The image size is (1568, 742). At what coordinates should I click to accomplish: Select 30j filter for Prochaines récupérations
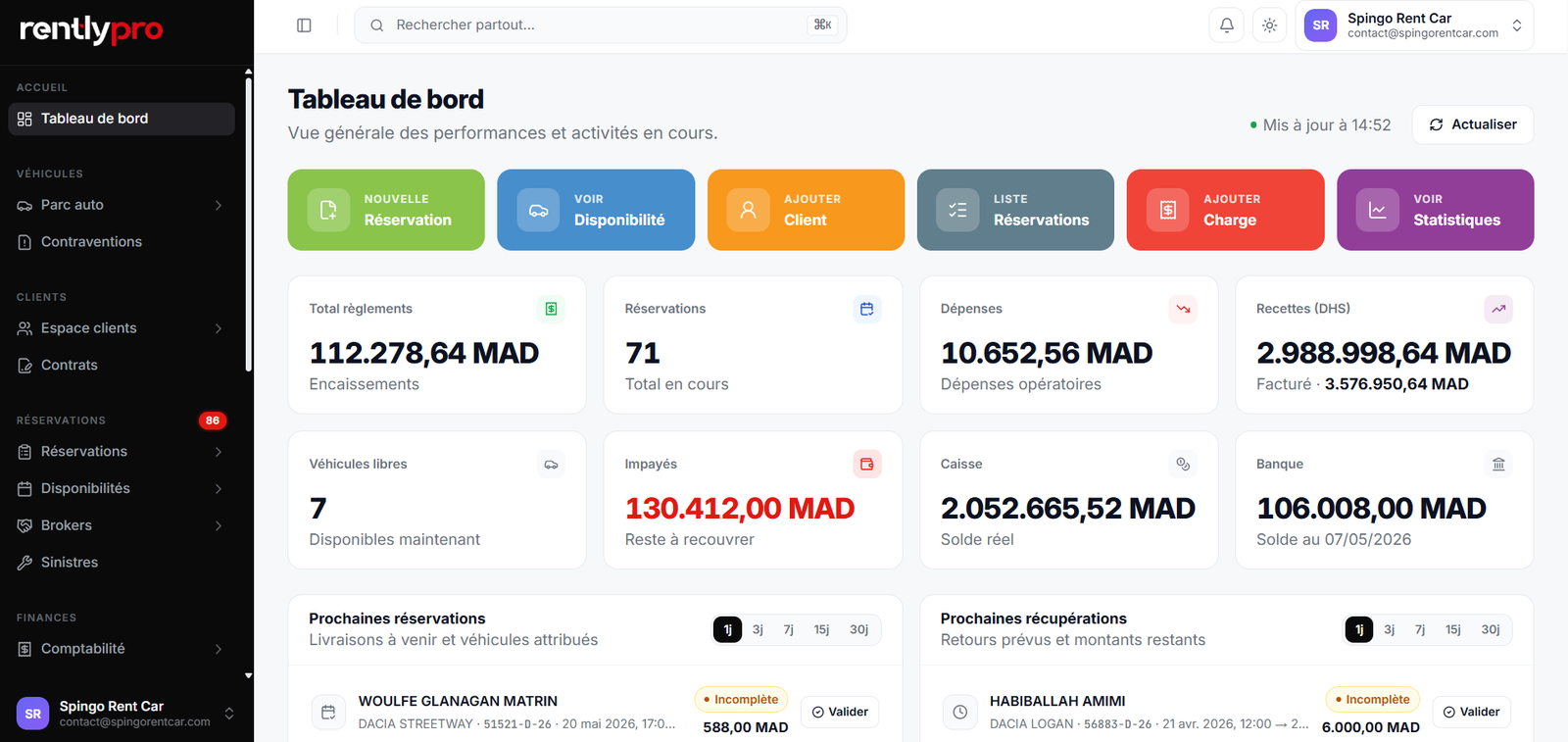point(1490,629)
